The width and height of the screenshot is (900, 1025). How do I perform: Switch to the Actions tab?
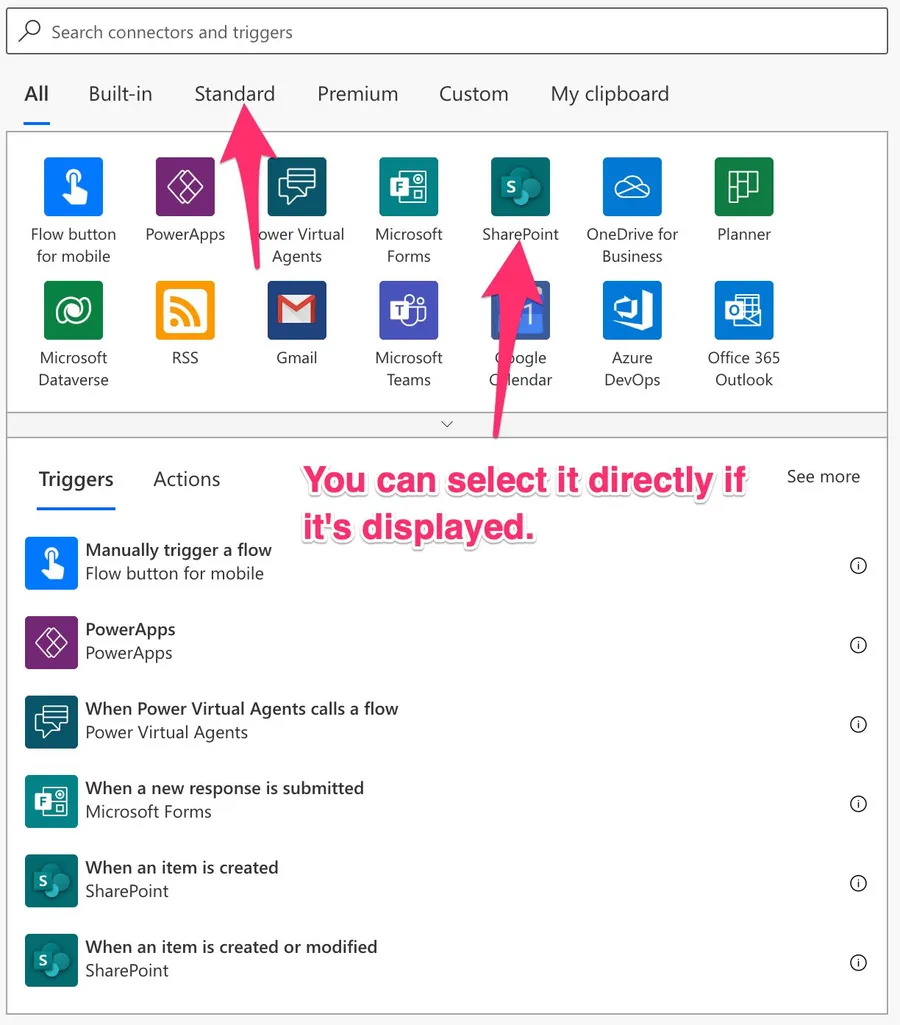186,479
